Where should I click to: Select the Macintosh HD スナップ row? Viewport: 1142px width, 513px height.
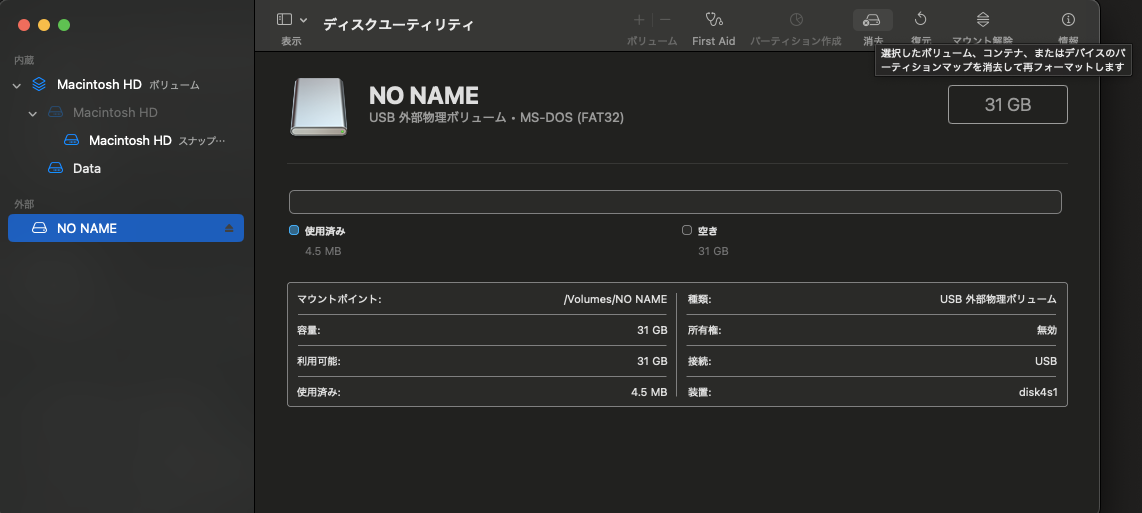click(126, 140)
